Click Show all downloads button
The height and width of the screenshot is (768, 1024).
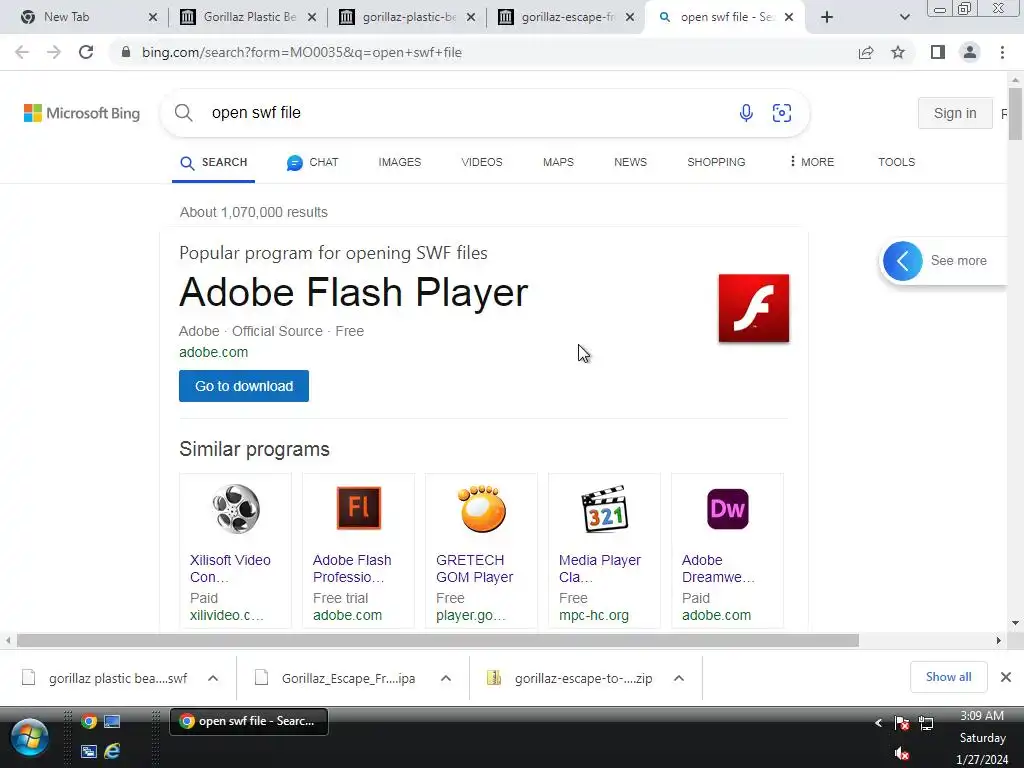coord(948,677)
